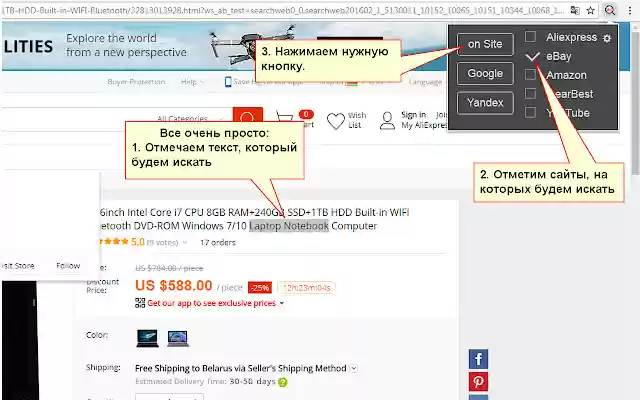The image size is (640, 400).
Task: Share the product on Pinterest
Action: point(478,382)
